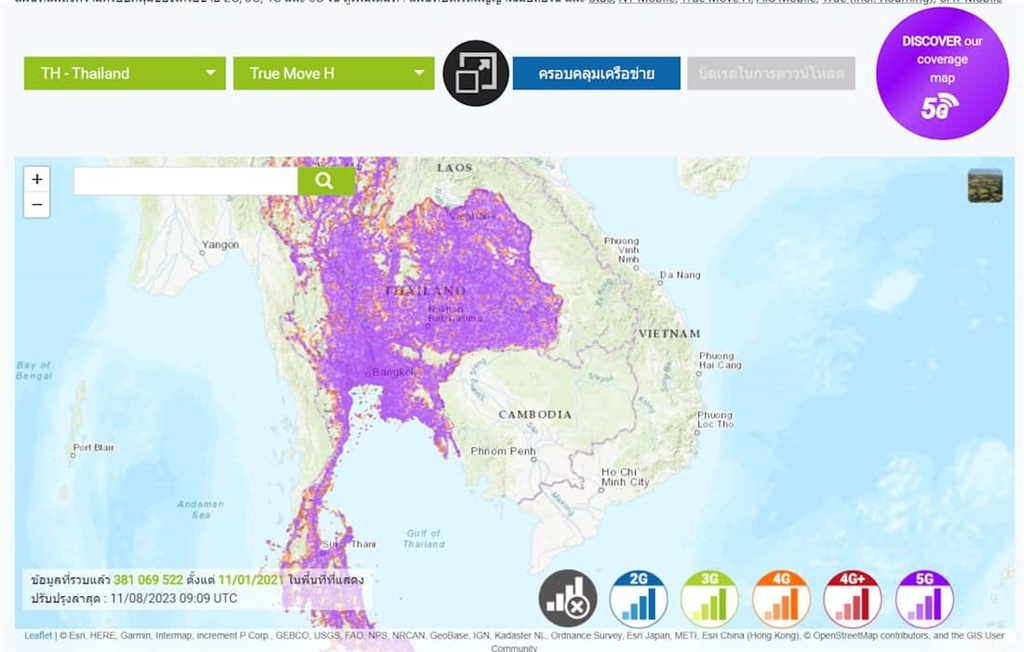The width and height of the screenshot is (1024, 652).
Task: Click the Yangon city label
Action: (220, 245)
